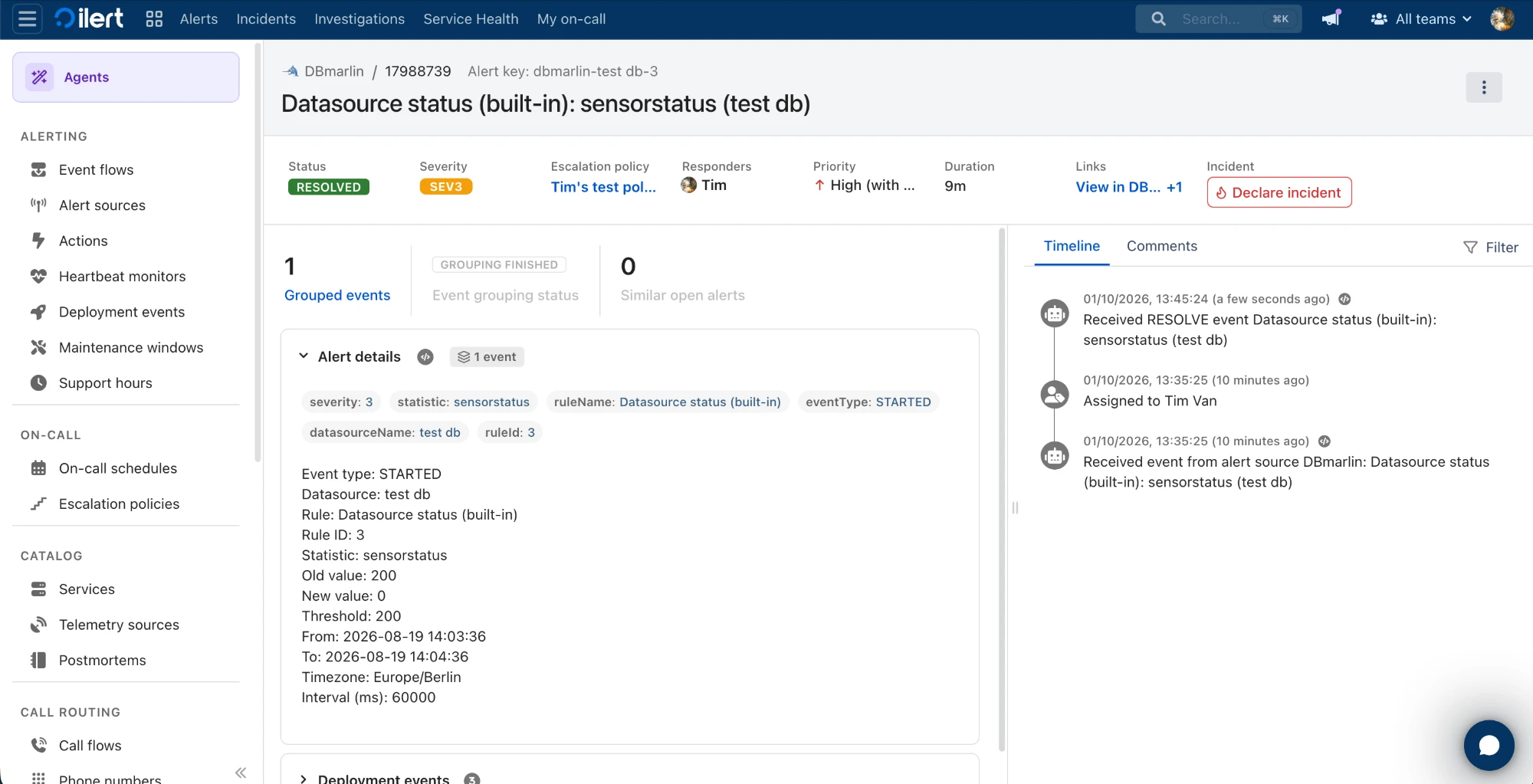
Task: Open Incidents in the top navigation
Action: pyautogui.click(x=266, y=19)
